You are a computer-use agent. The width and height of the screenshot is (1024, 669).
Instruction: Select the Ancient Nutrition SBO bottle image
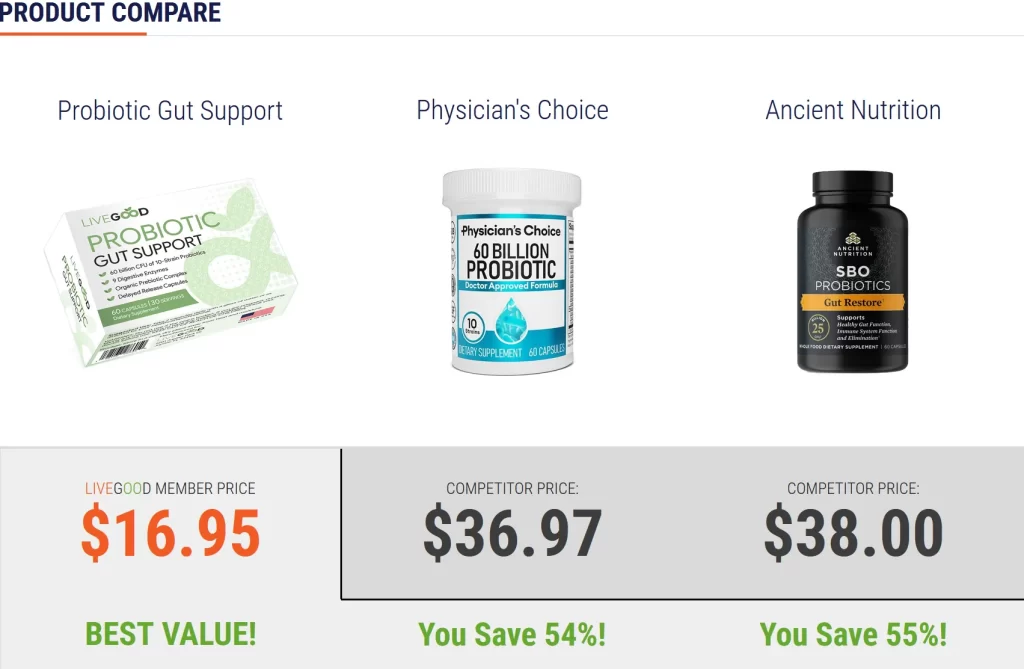(852, 272)
